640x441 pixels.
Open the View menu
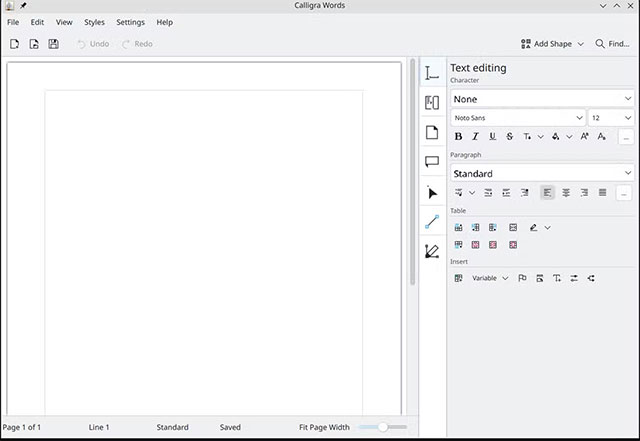pos(64,22)
